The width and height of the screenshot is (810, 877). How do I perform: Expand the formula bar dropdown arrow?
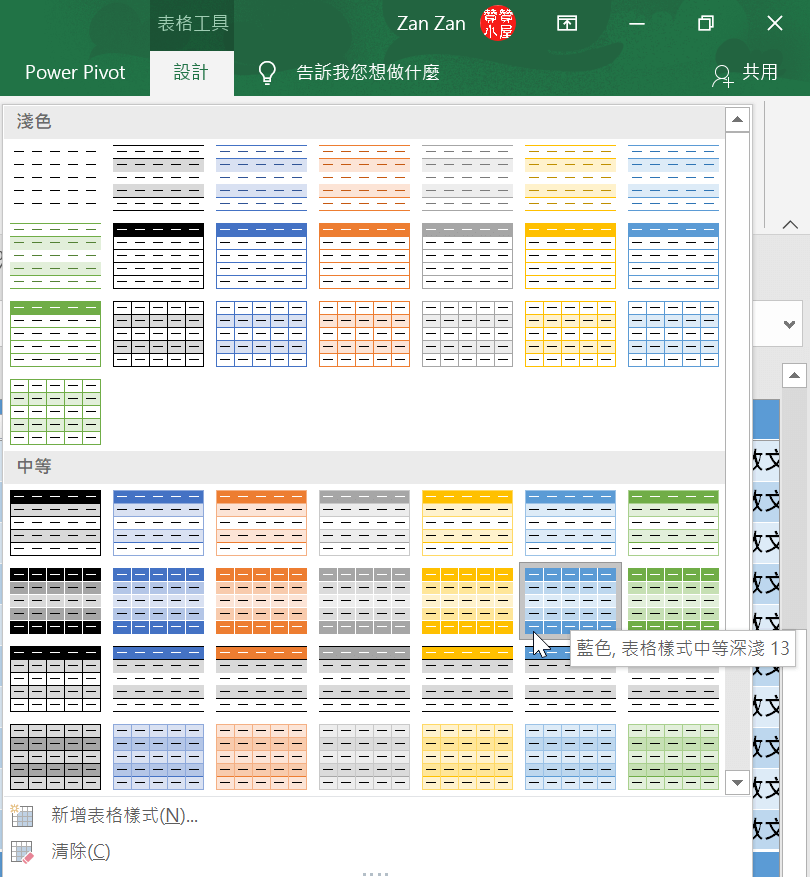(x=789, y=324)
